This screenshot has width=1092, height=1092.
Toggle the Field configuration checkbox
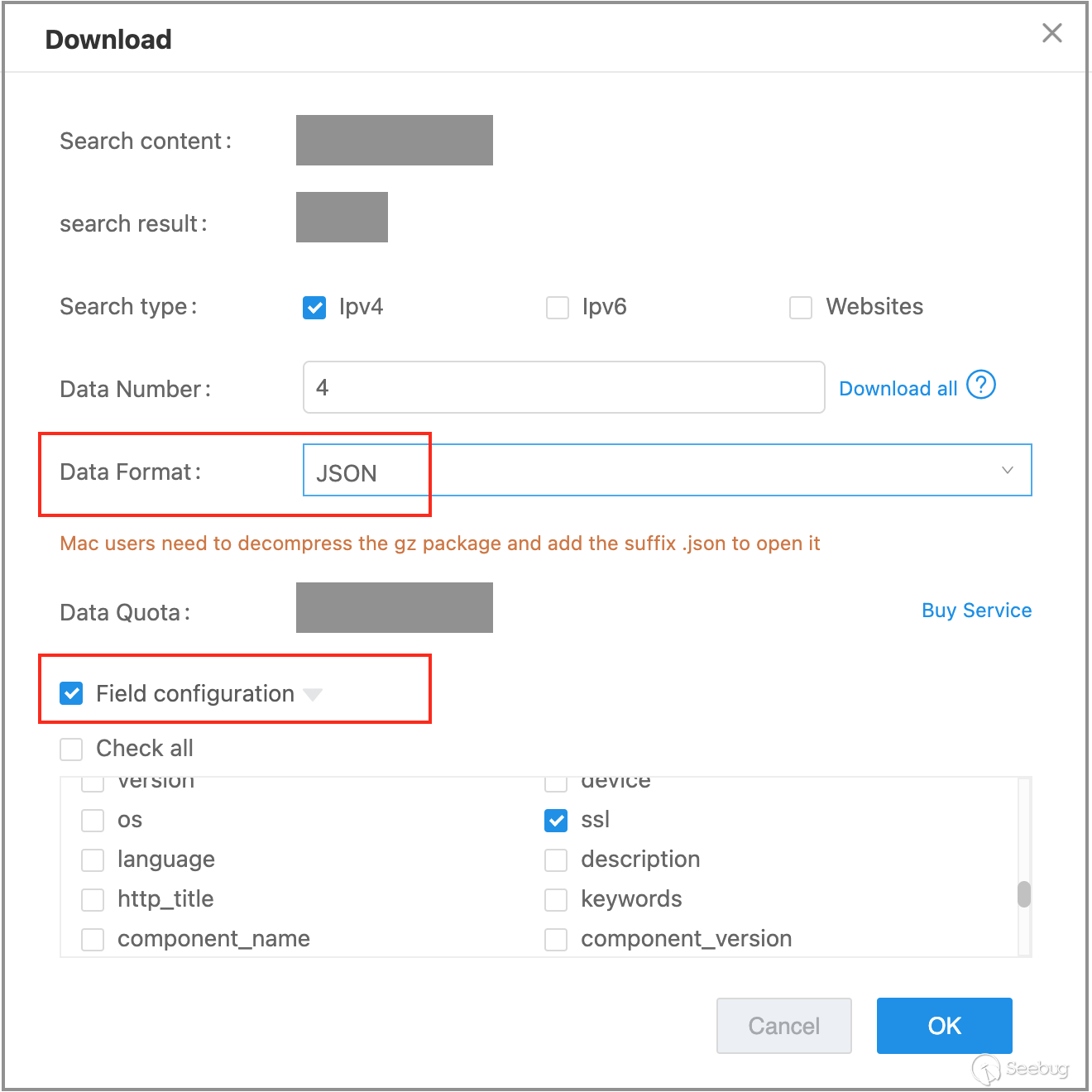pyautogui.click(x=72, y=693)
